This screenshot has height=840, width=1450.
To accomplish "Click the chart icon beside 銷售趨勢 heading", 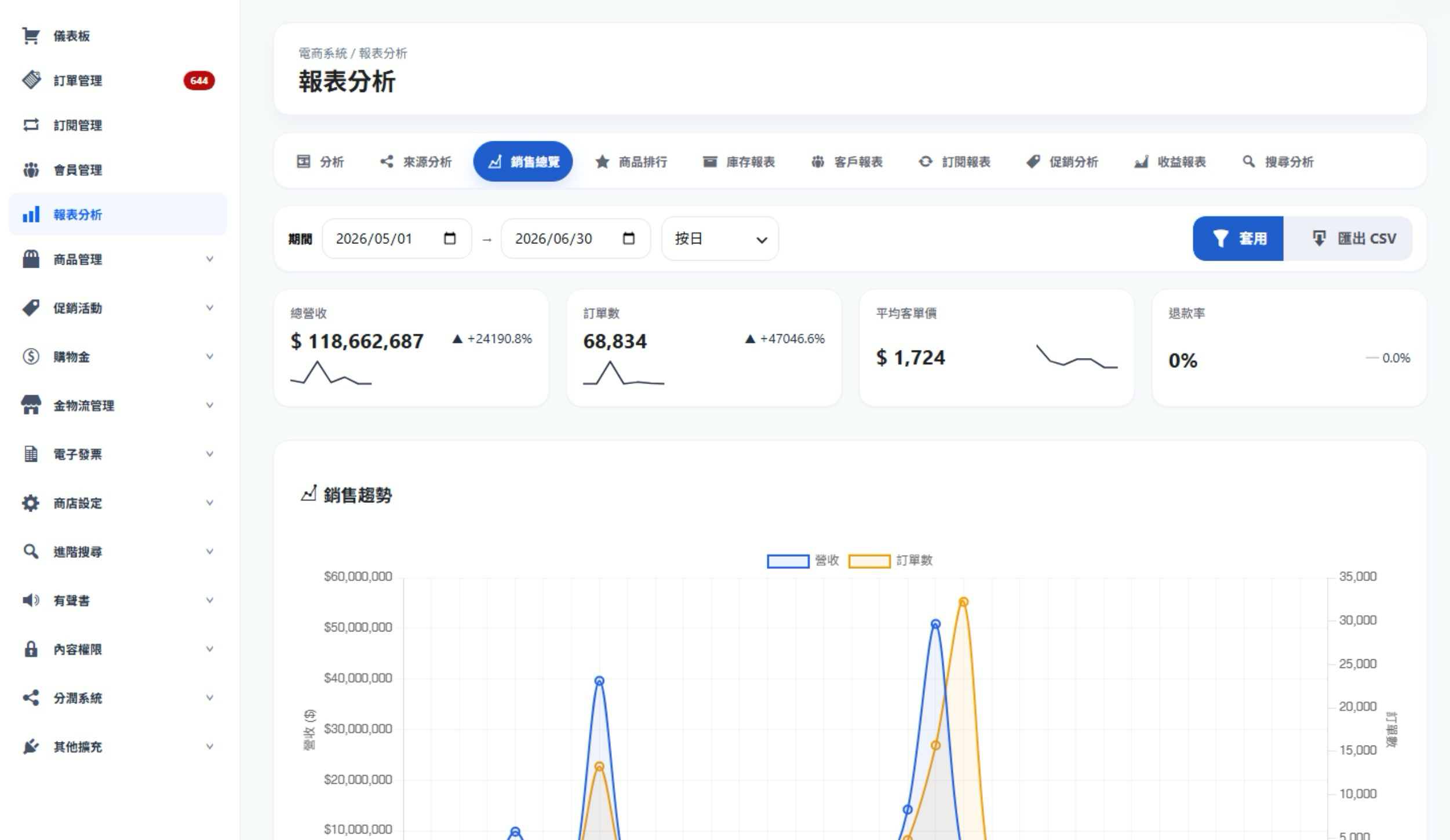I will pos(309,494).
